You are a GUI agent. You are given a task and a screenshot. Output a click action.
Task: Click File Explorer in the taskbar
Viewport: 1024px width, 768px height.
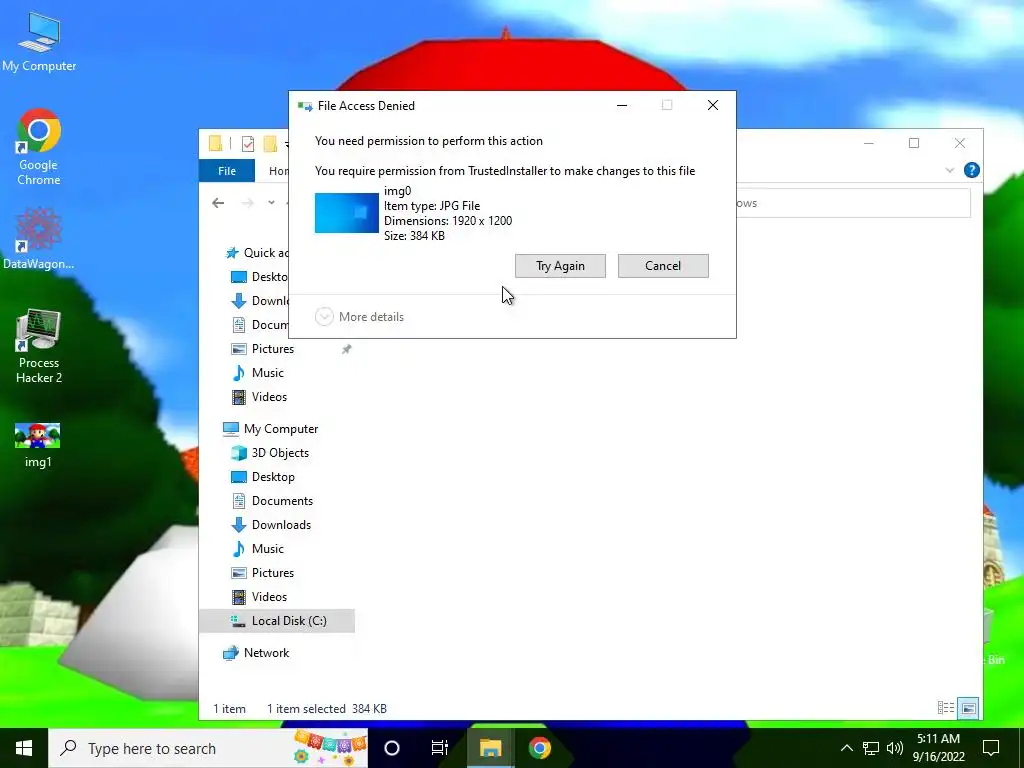click(x=490, y=748)
